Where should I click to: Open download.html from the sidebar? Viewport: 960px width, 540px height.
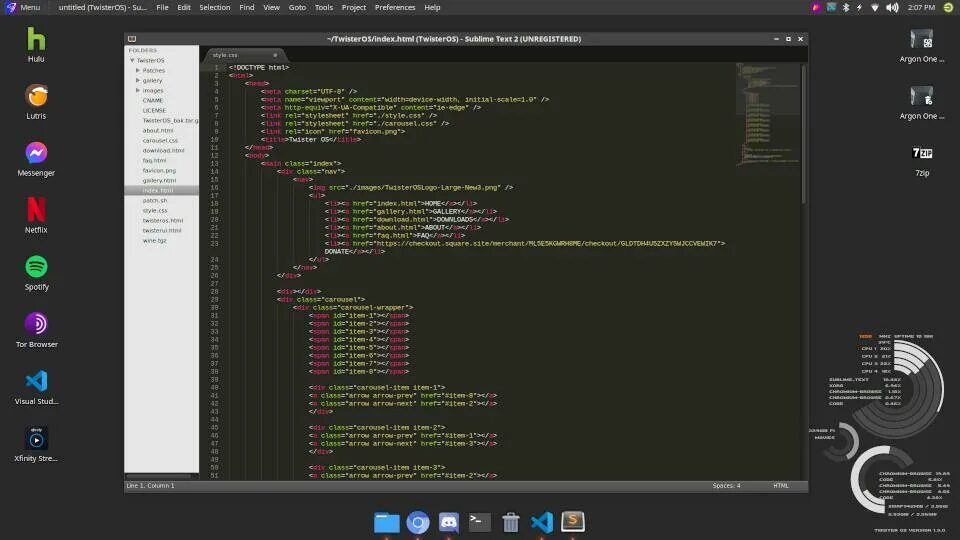coord(163,150)
